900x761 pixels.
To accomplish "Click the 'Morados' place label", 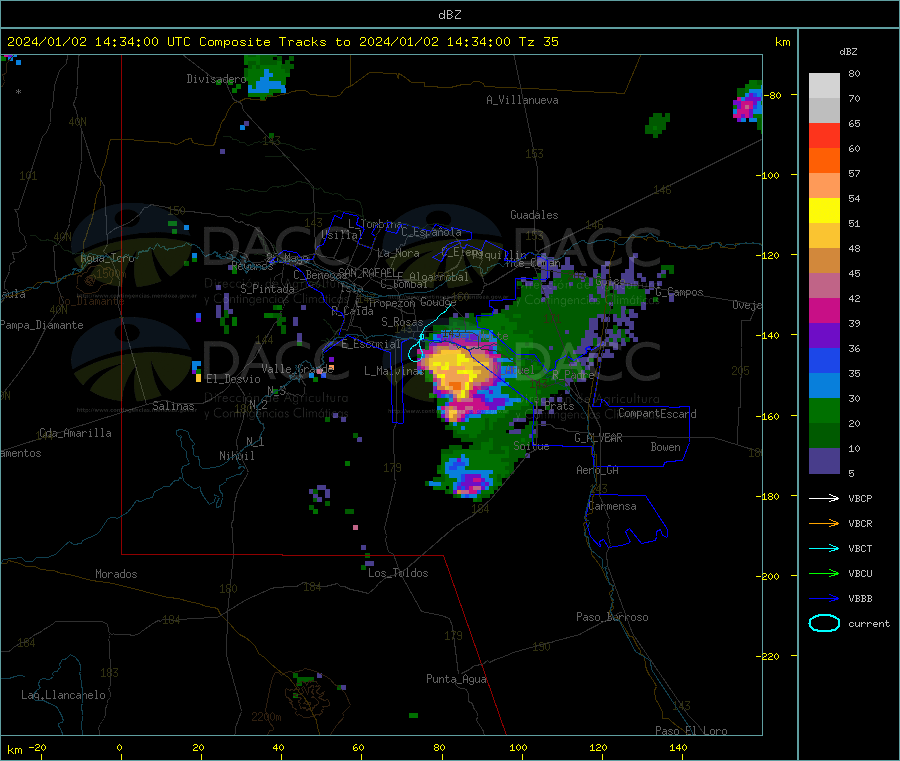I will coord(116,574).
